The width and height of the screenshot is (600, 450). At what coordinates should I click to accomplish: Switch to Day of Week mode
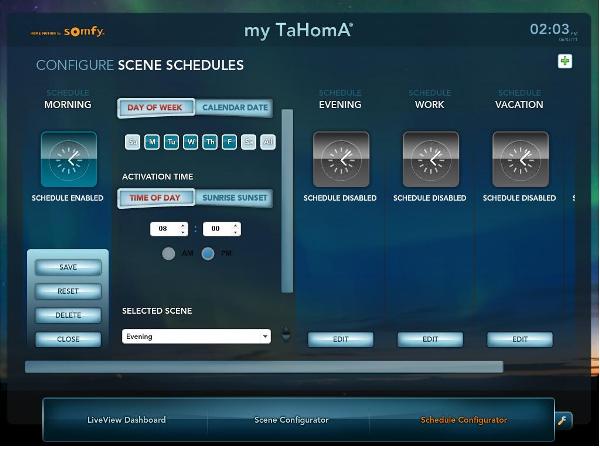click(155, 108)
